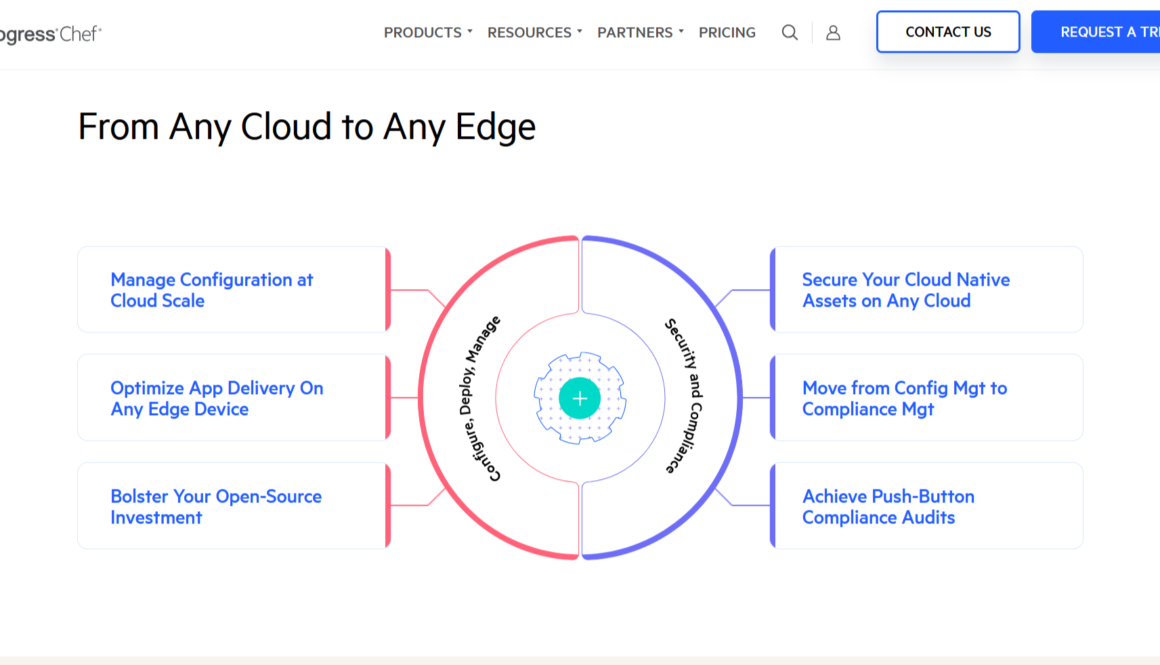This screenshot has width=1160, height=665.
Task: Select Optimize App Delivery On Any Edge Device
Action: point(217,398)
